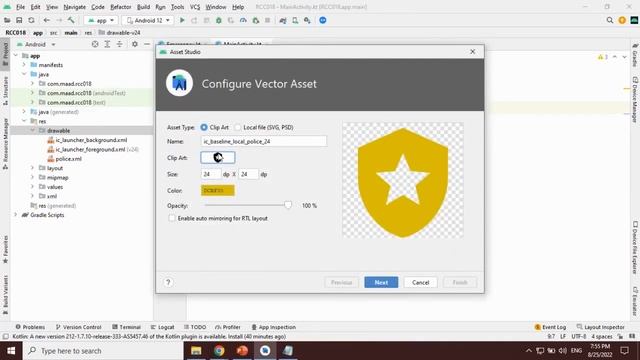Open the app run configuration dropdown

point(101,20)
